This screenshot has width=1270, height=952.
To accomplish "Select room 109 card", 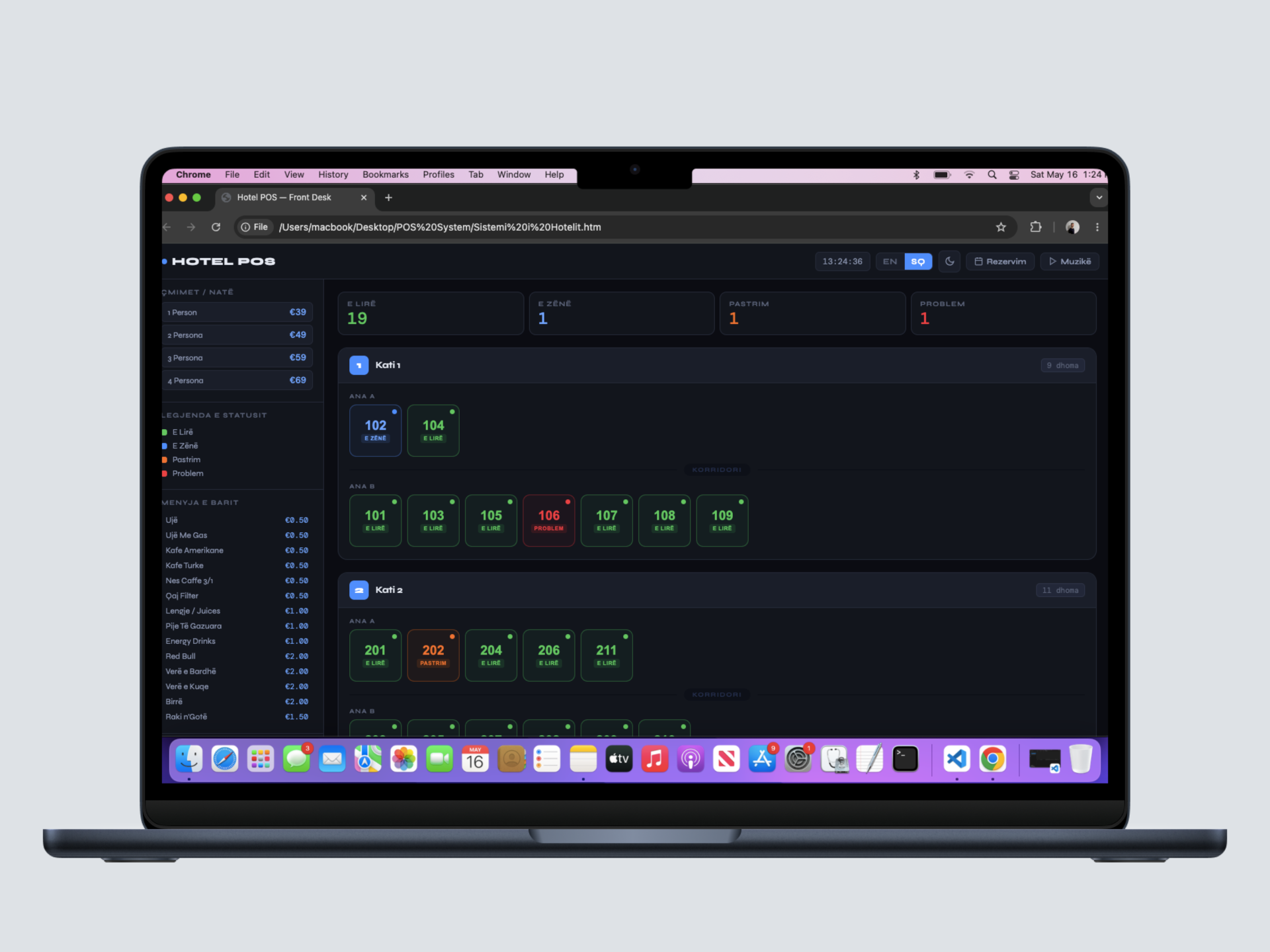I will 722,520.
